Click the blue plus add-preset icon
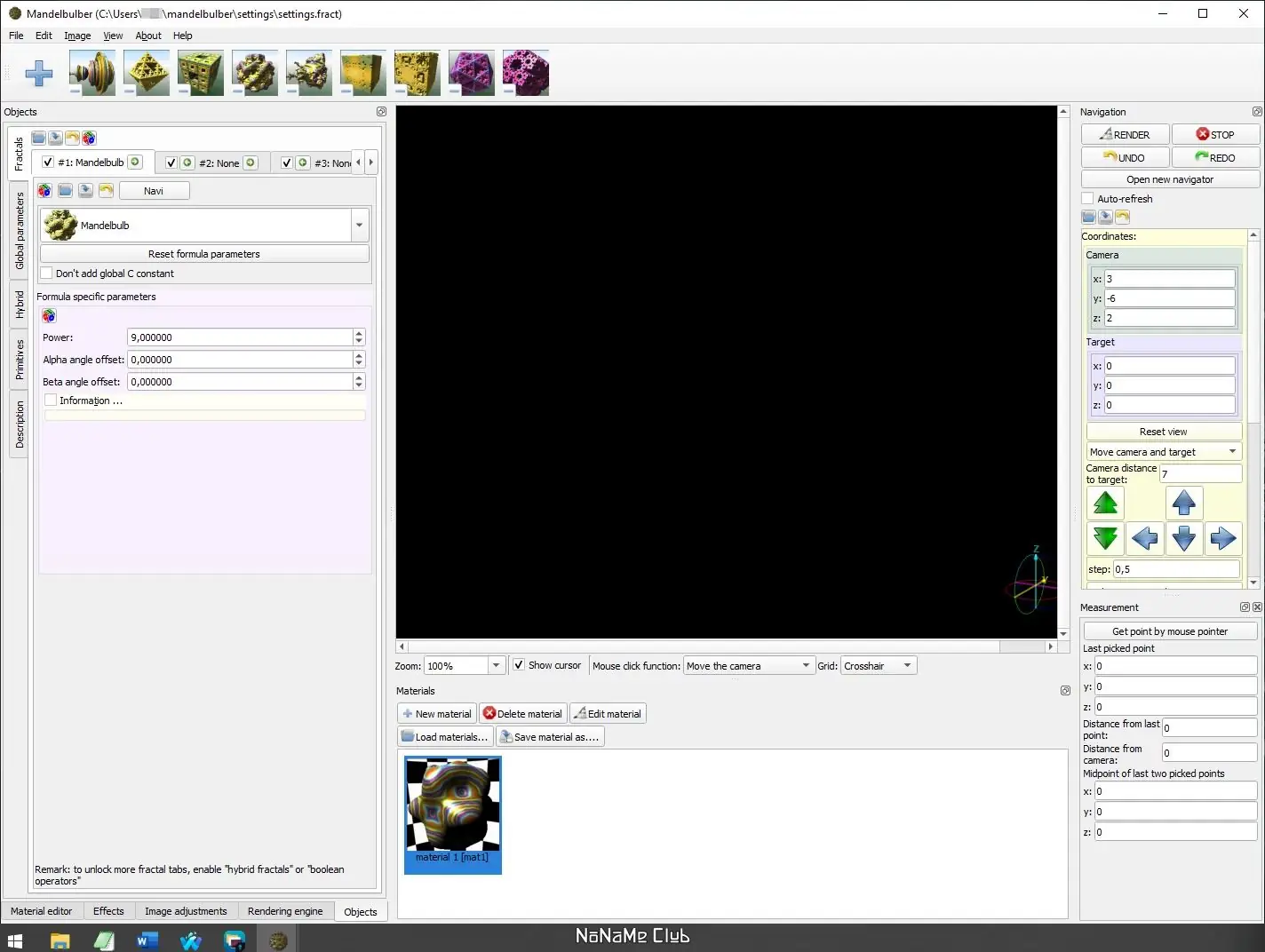Screen dimensions: 1265x952 tap(39, 73)
